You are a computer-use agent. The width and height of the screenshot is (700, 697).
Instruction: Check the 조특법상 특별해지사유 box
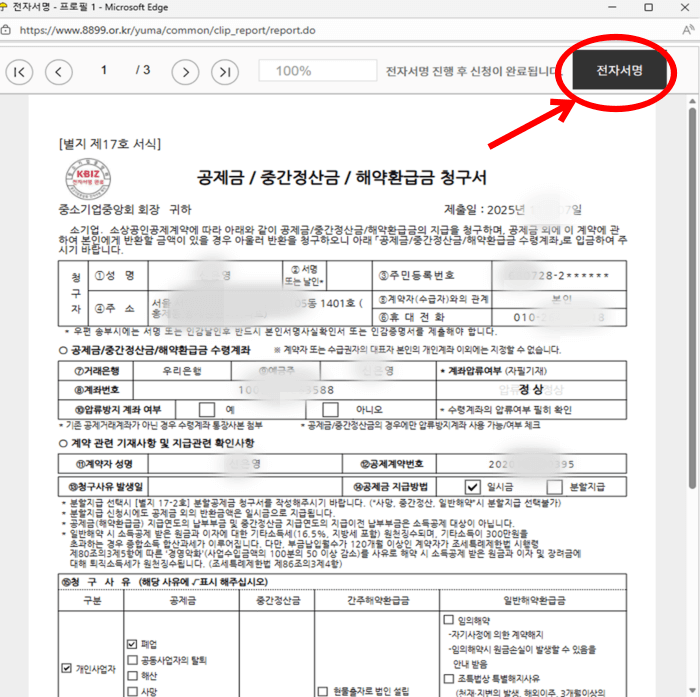(449, 679)
